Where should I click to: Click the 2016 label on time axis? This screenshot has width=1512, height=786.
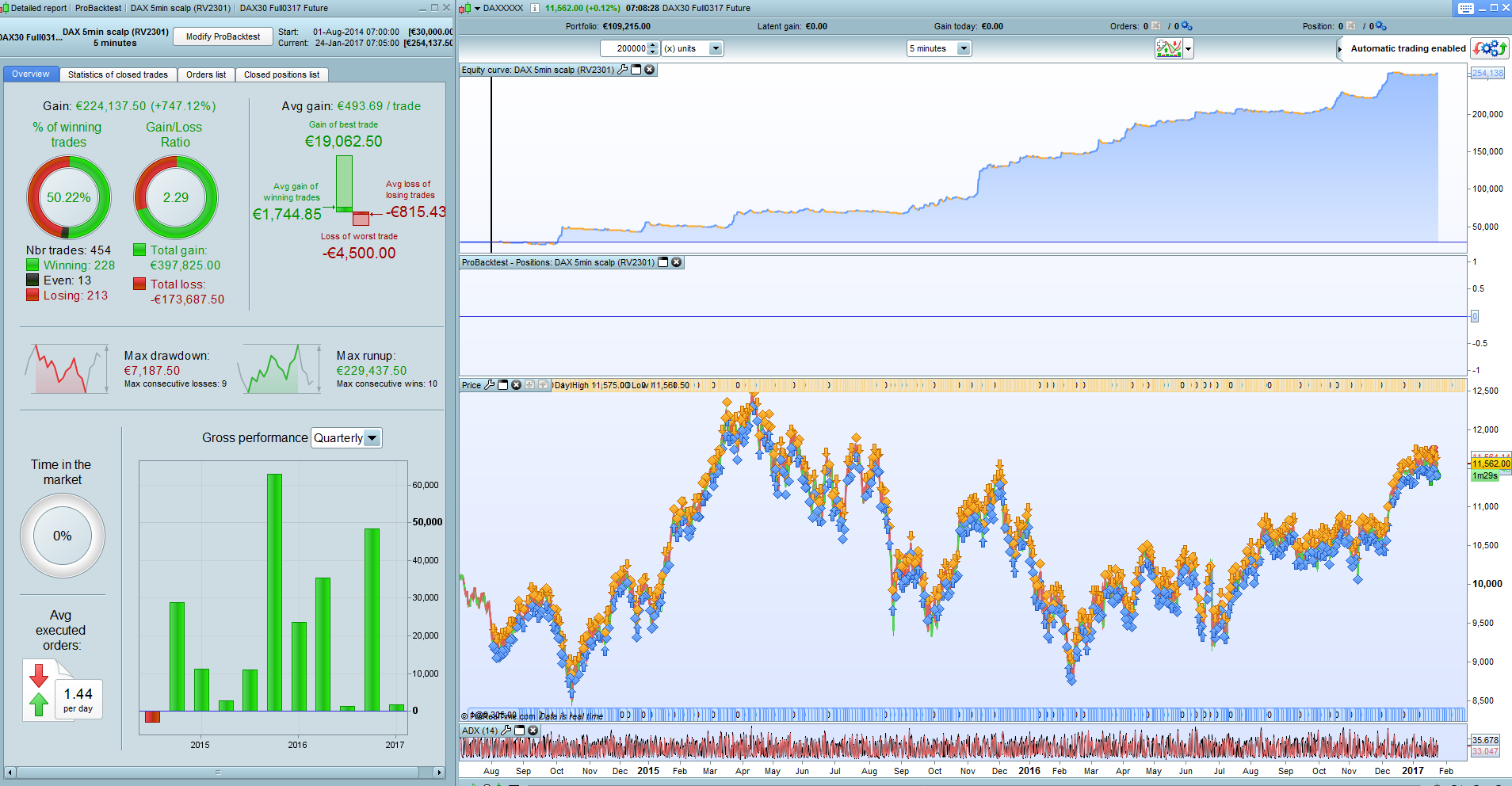pos(1029,770)
